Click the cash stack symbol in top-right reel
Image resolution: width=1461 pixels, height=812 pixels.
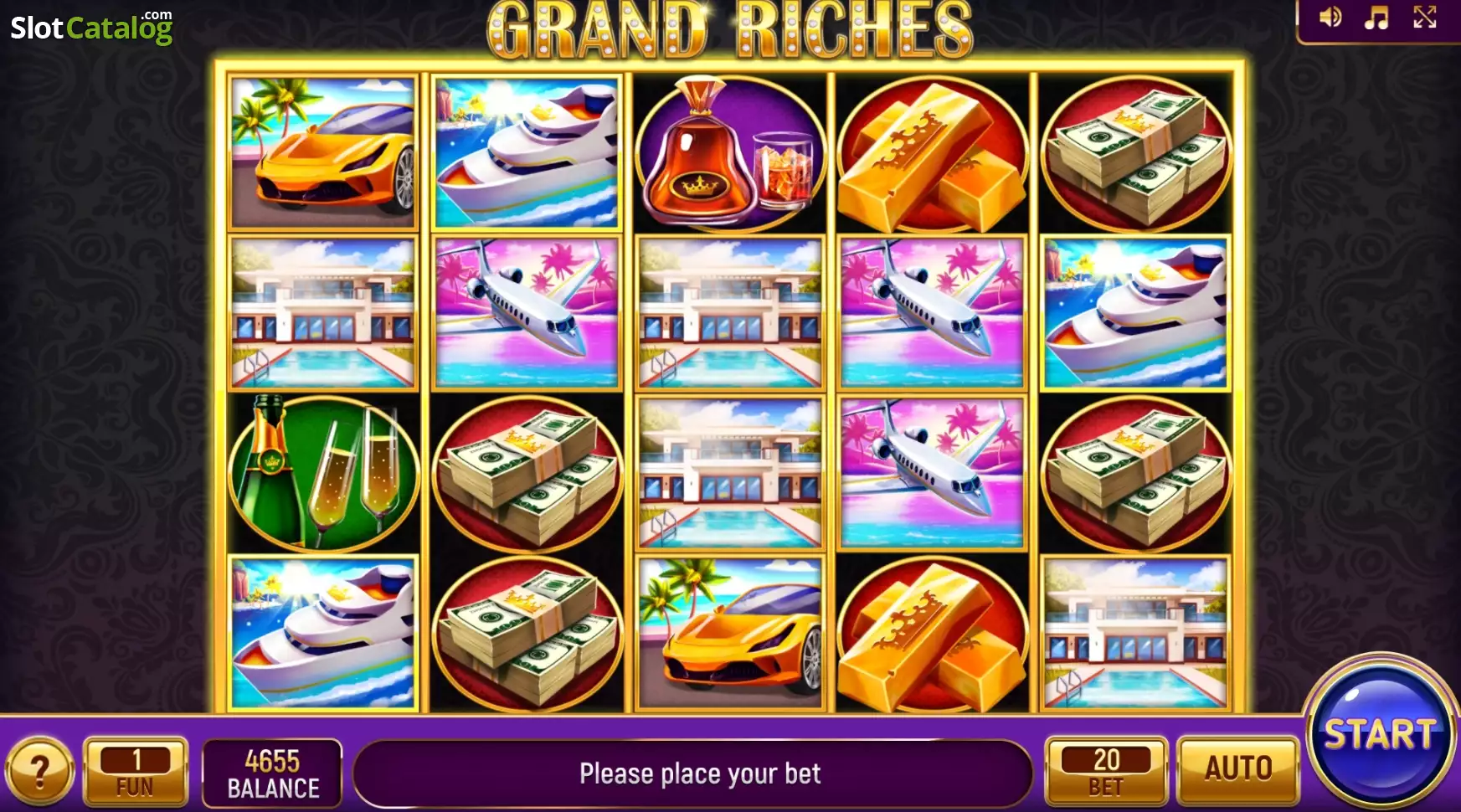pos(1135,153)
